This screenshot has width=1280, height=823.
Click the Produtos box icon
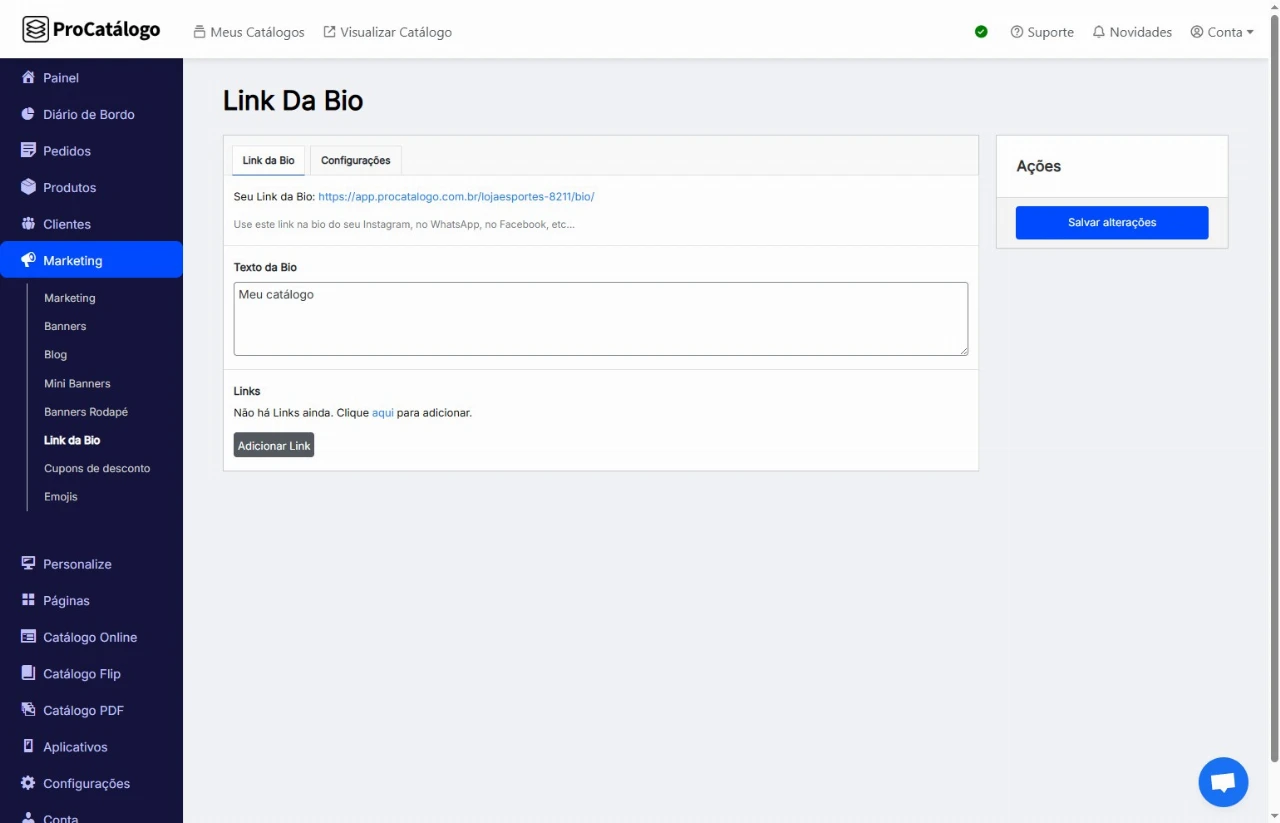[28, 187]
